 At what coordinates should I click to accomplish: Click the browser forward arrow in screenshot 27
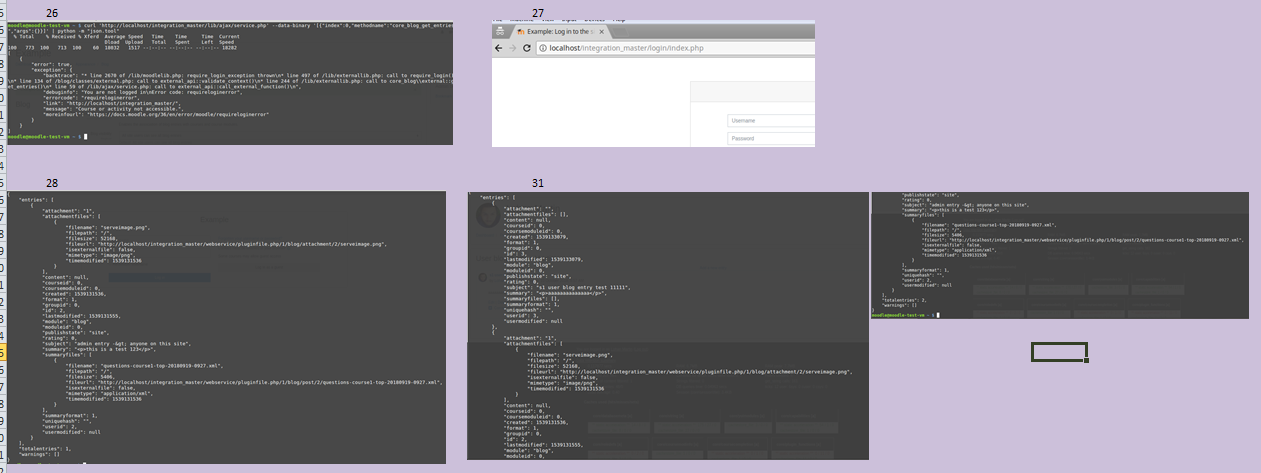click(513, 48)
